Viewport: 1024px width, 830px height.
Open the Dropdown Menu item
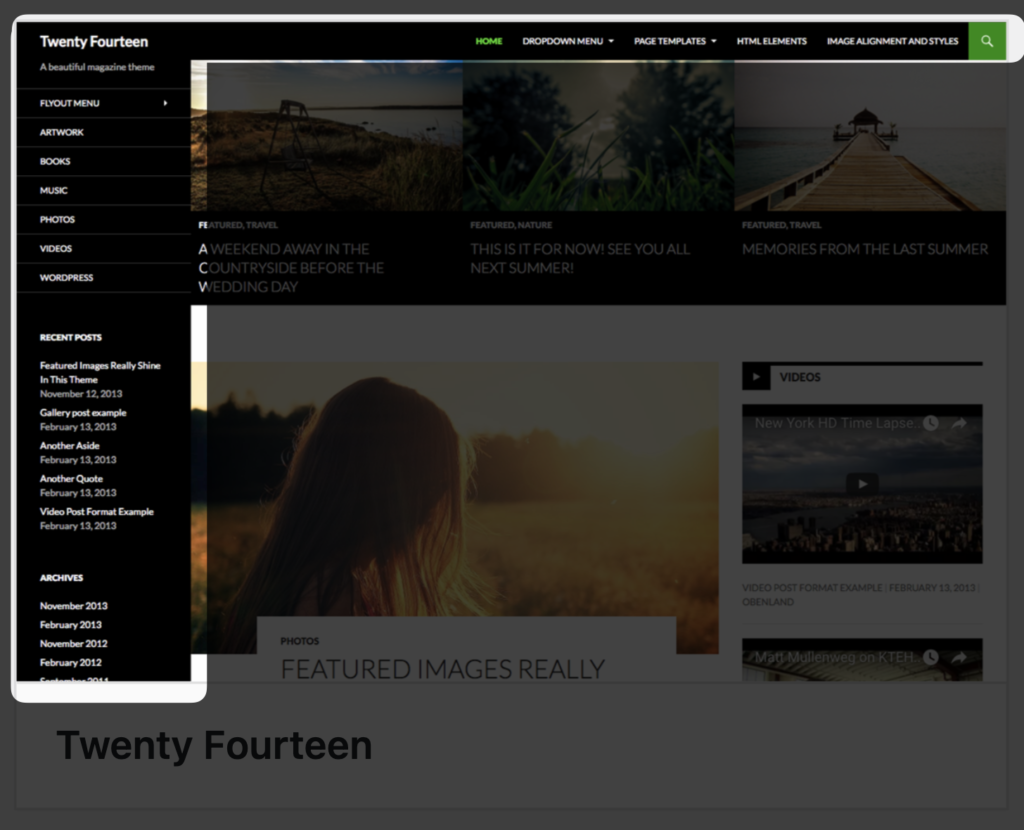point(568,41)
